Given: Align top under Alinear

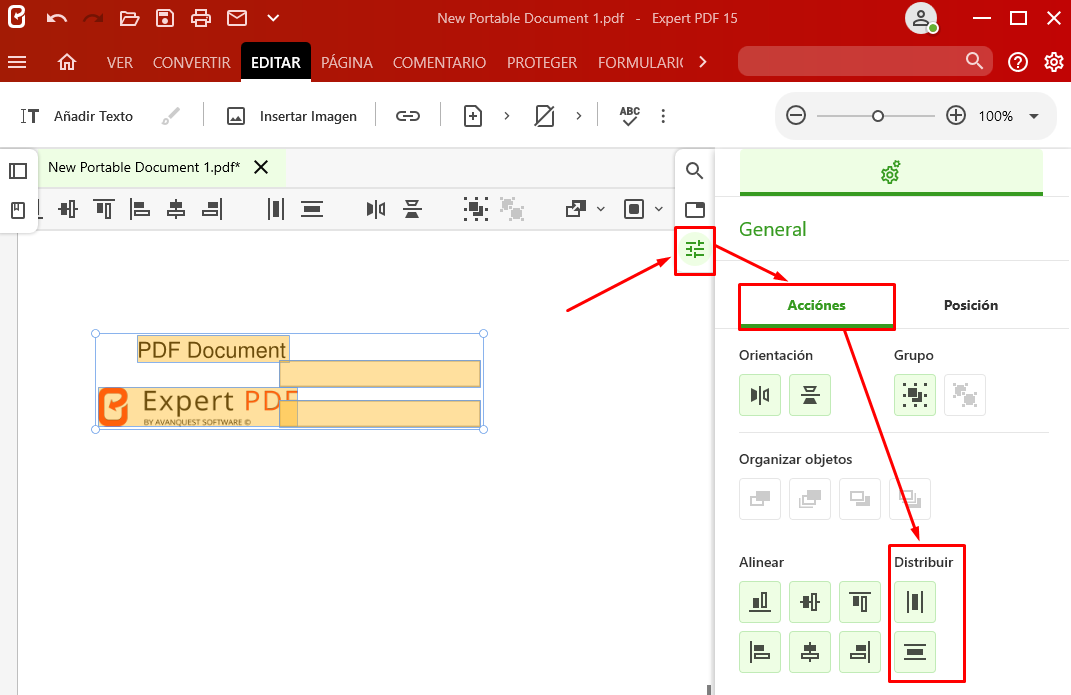Looking at the screenshot, I should (860, 602).
